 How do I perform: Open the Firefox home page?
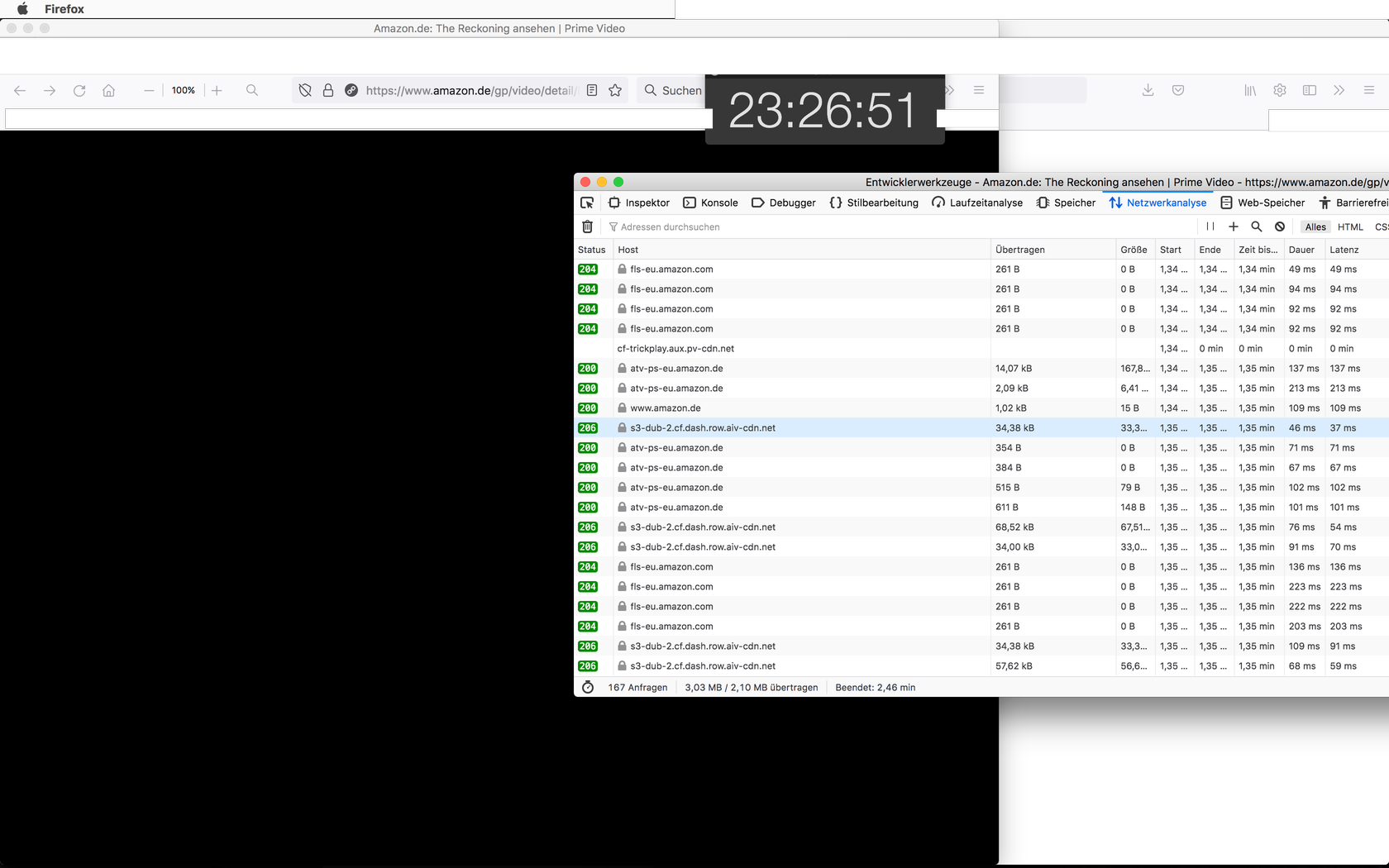[108, 90]
